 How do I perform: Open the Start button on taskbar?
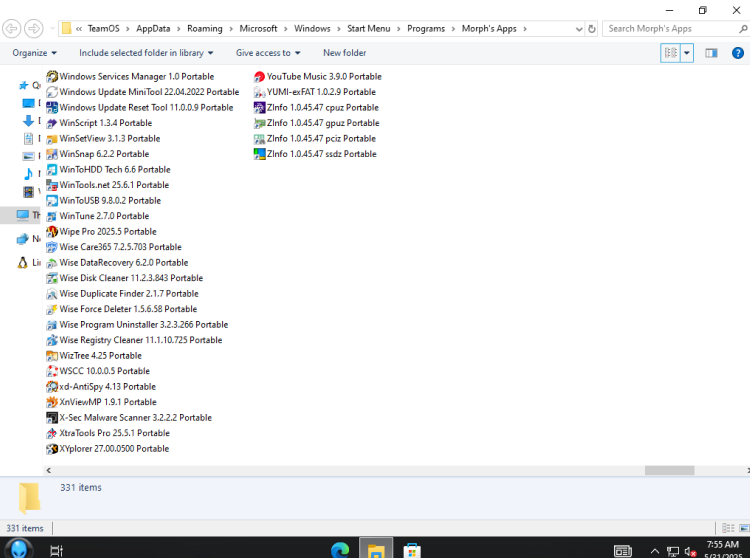19,549
